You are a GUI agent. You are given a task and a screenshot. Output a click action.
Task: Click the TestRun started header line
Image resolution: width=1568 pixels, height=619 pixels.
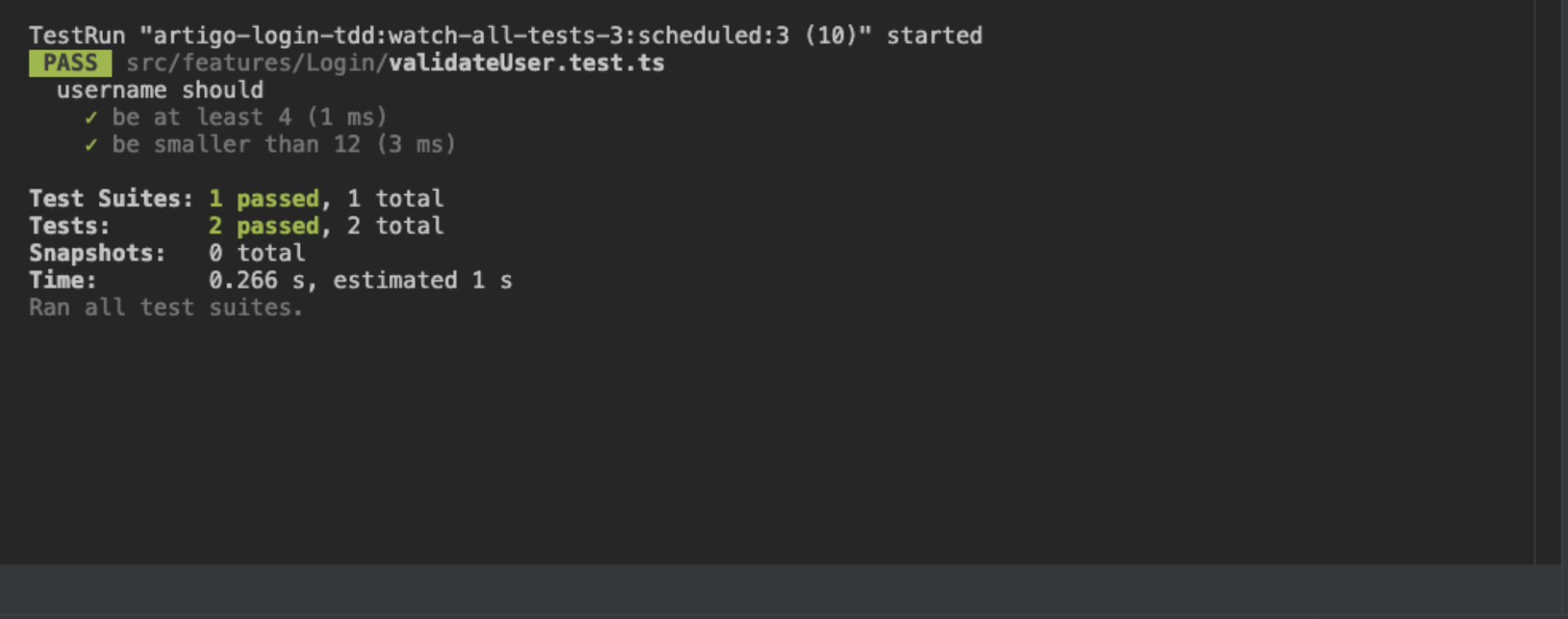pos(505,35)
